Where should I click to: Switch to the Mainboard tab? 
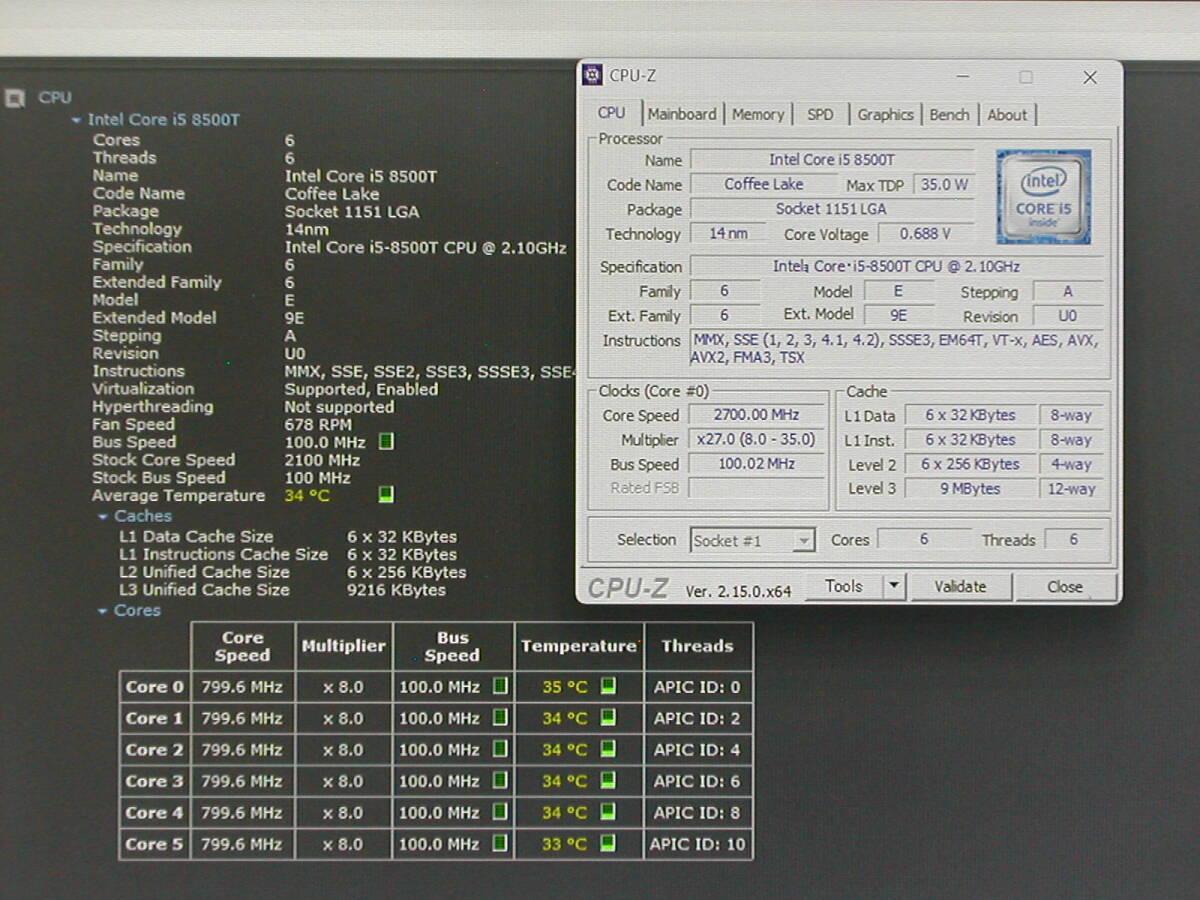[x=681, y=114]
